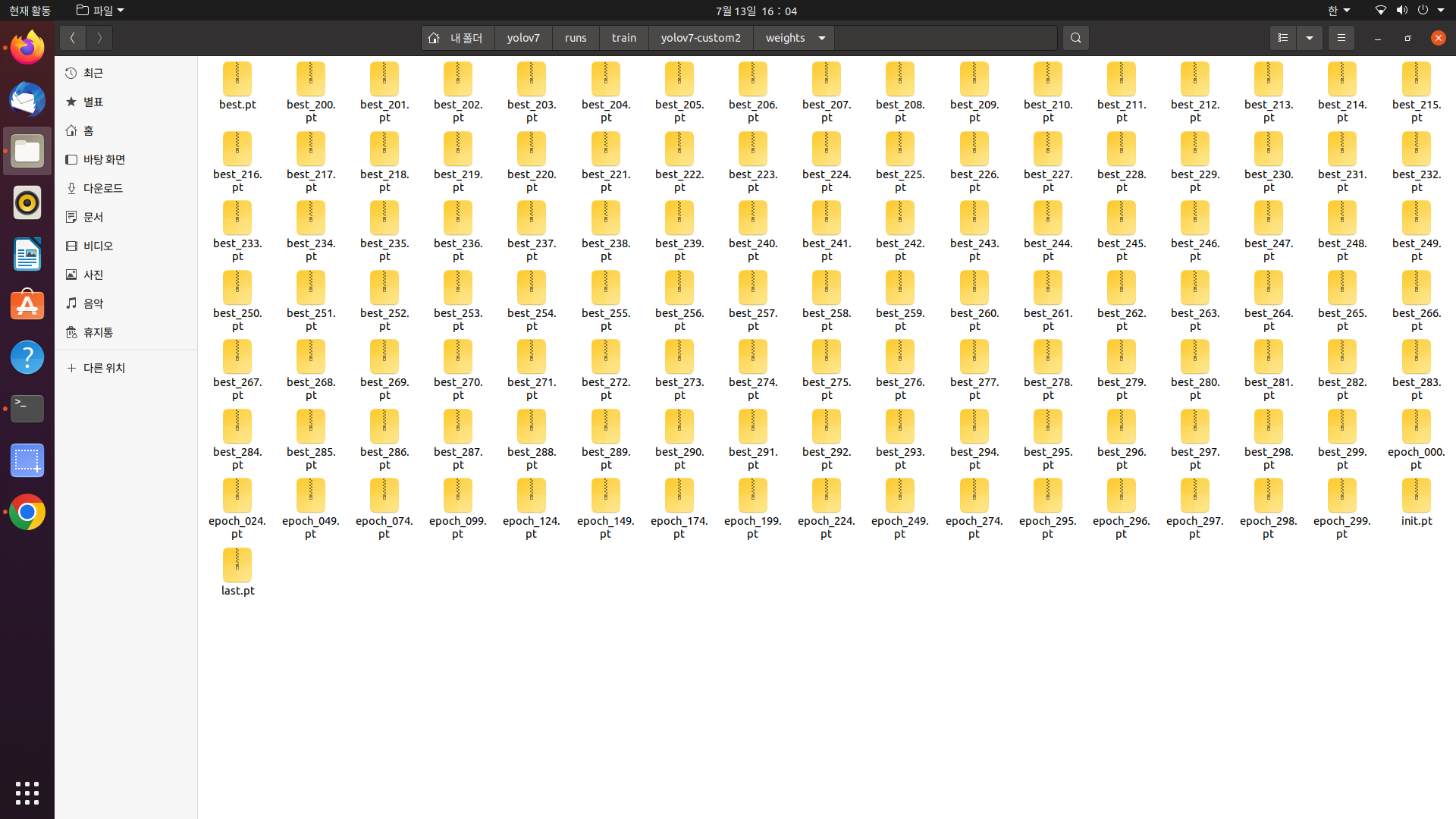
Task: Open the clock and calendar panel
Action: point(756,11)
